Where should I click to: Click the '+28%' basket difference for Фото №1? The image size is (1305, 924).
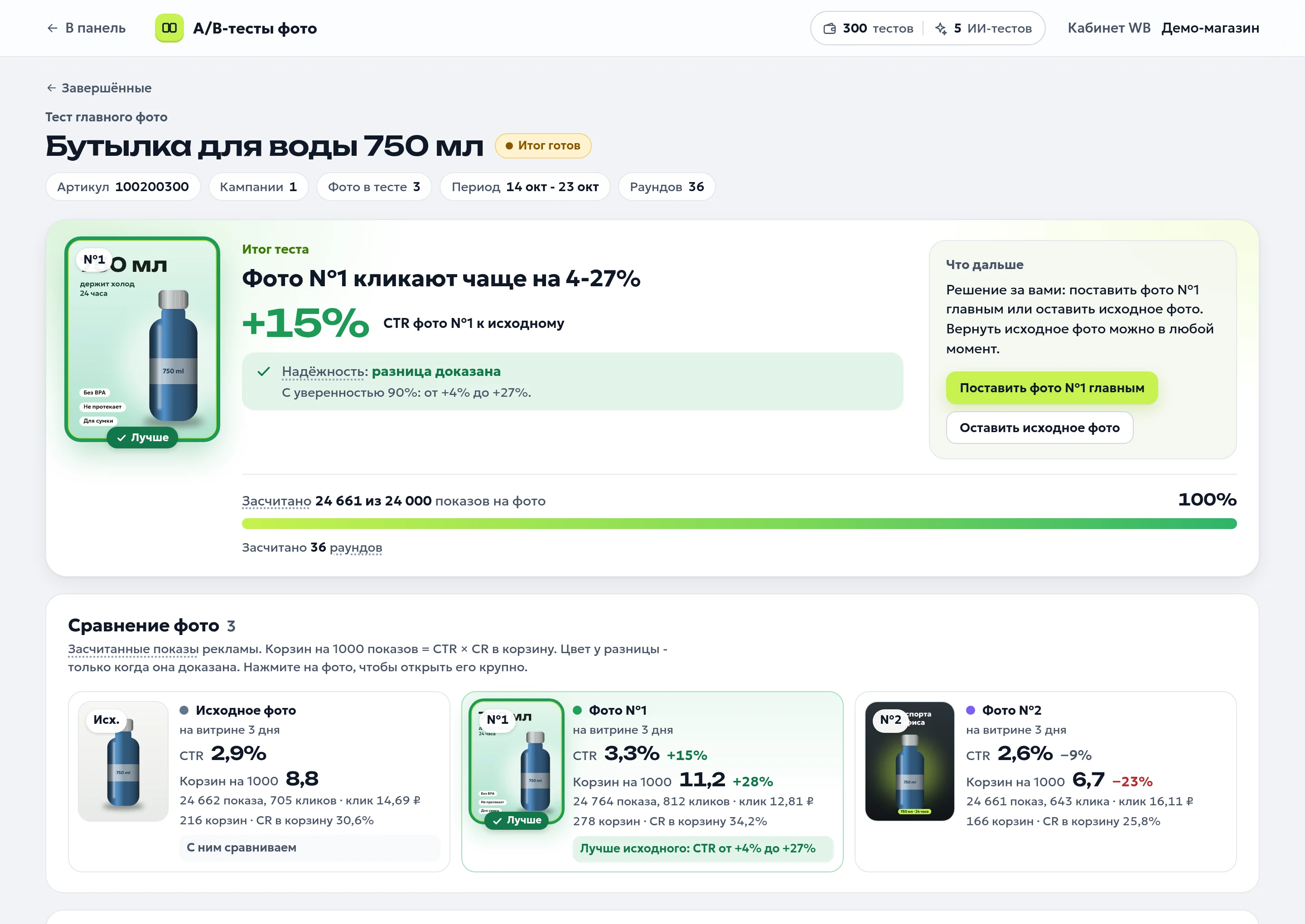tap(752, 782)
